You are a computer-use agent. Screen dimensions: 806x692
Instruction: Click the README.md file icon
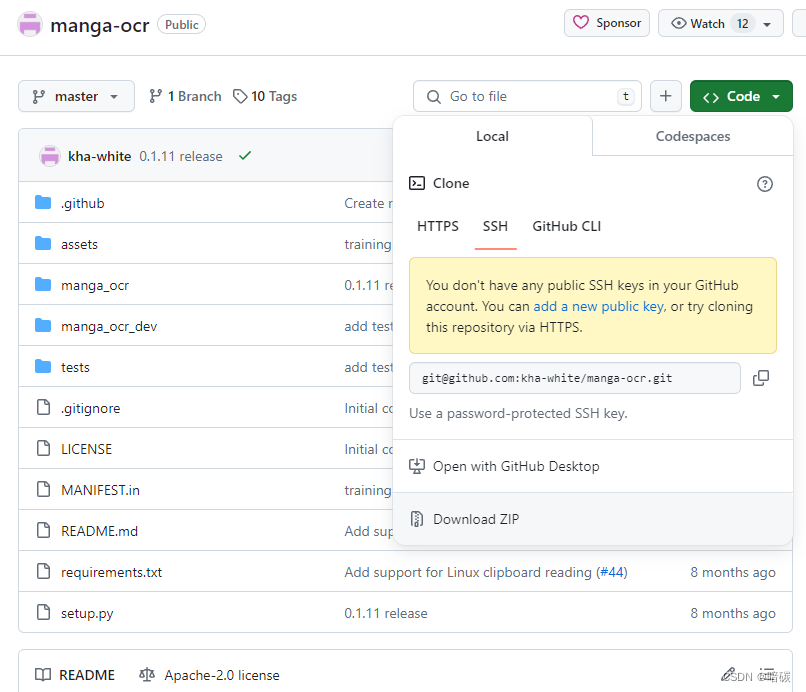pyautogui.click(x=44, y=530)
